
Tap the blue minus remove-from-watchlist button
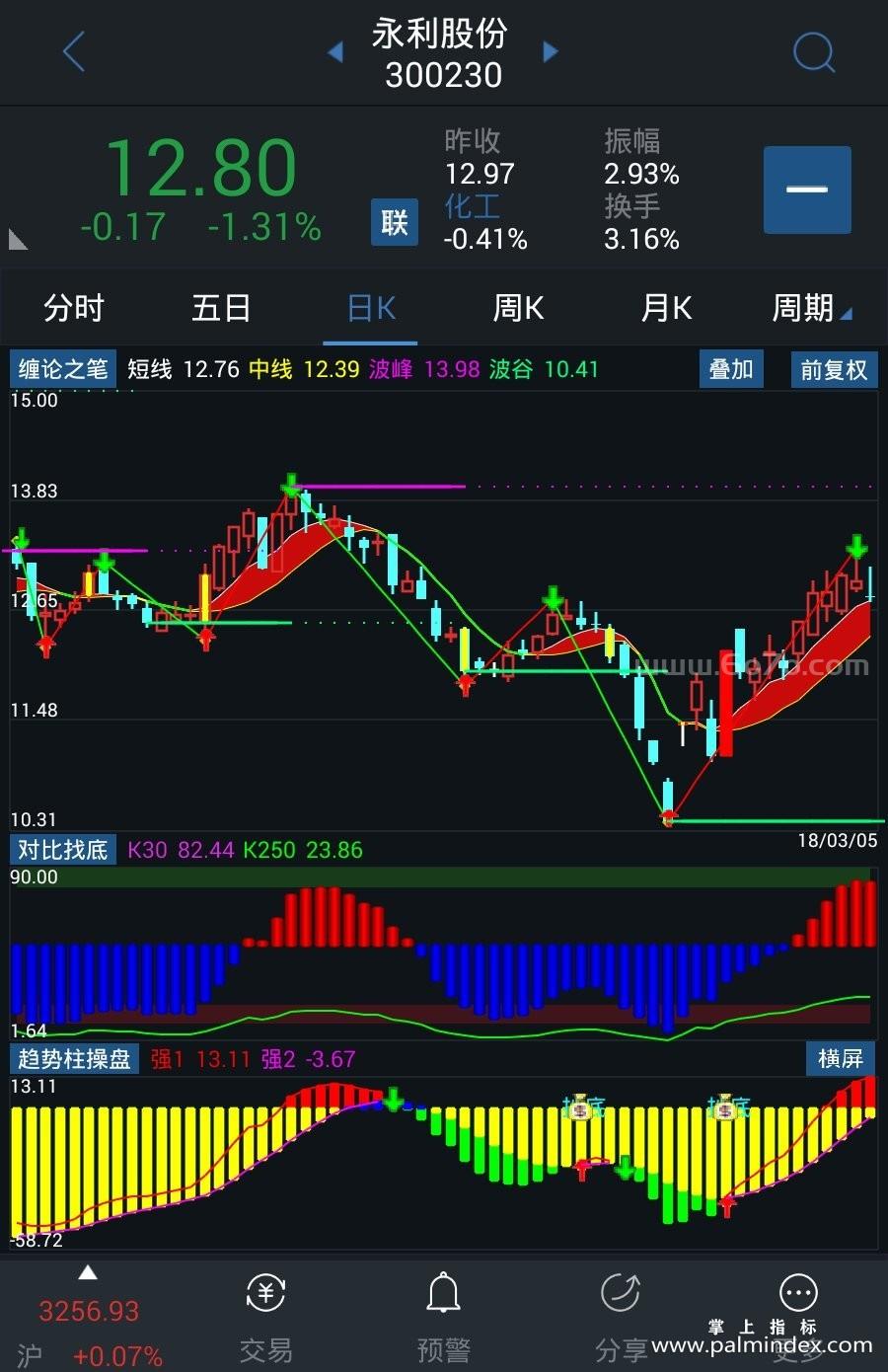(x=807, y=190)
